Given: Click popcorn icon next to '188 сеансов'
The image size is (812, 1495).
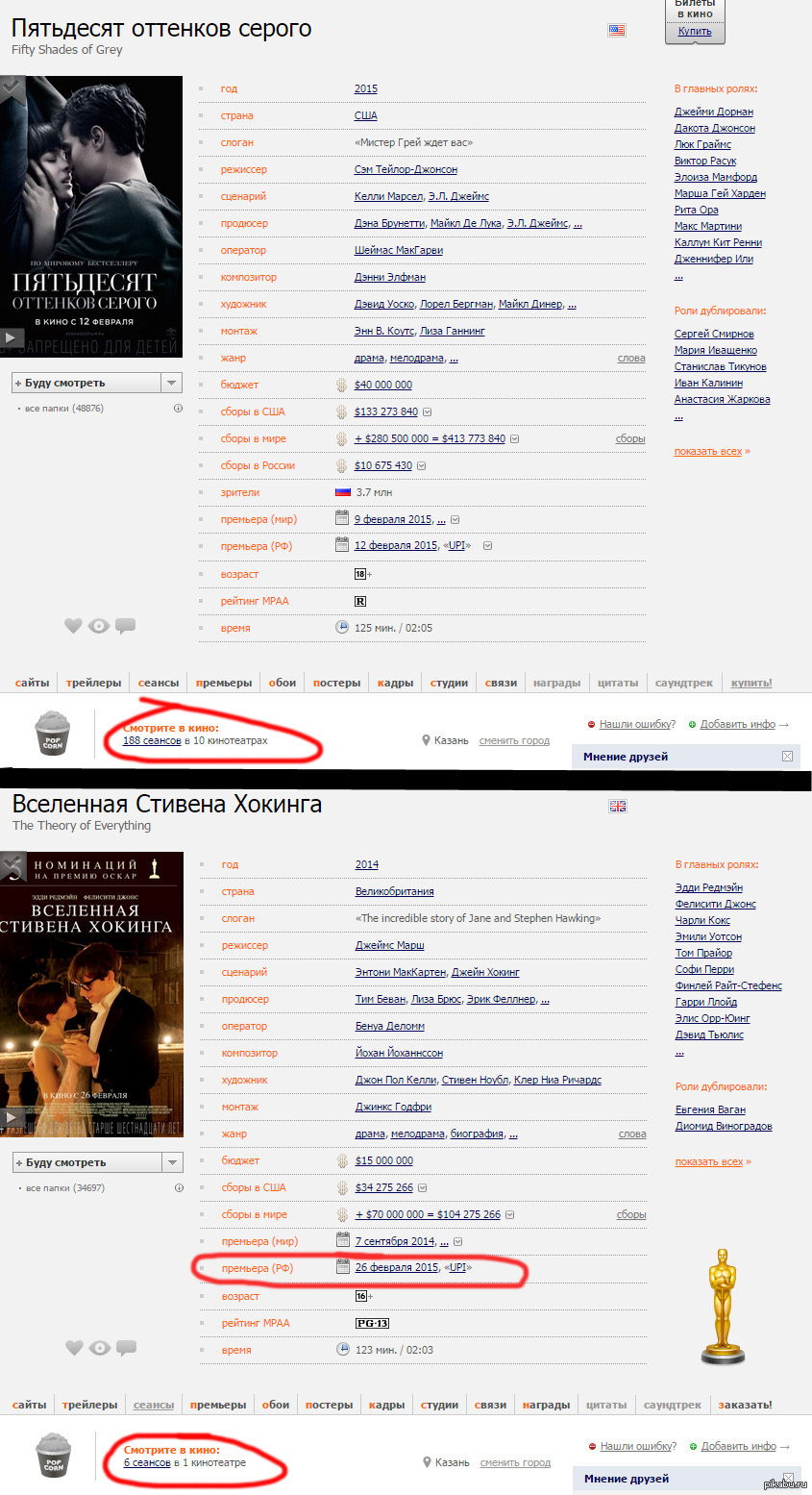Looking at the screenshot, I should 53,735.
